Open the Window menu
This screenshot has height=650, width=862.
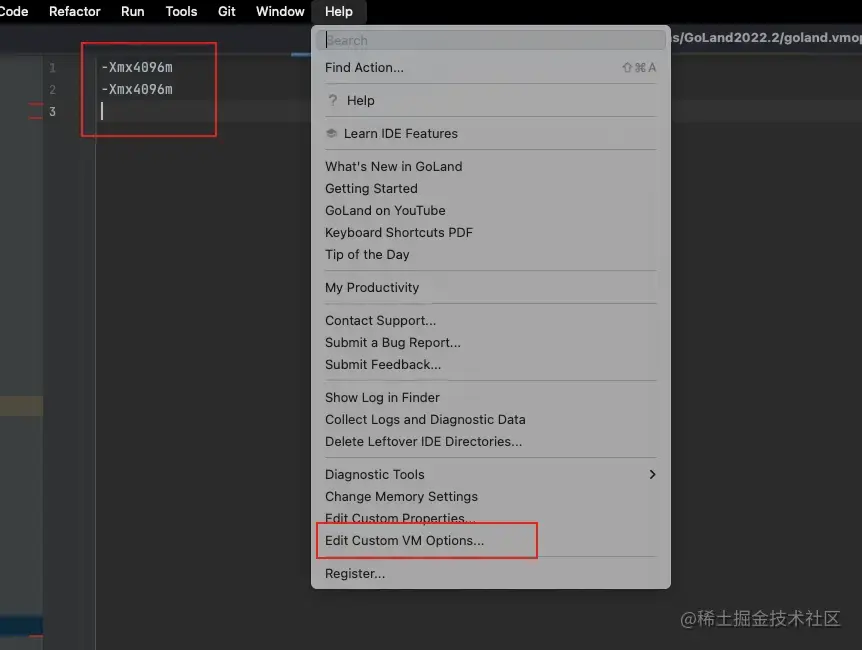point(280,12)
